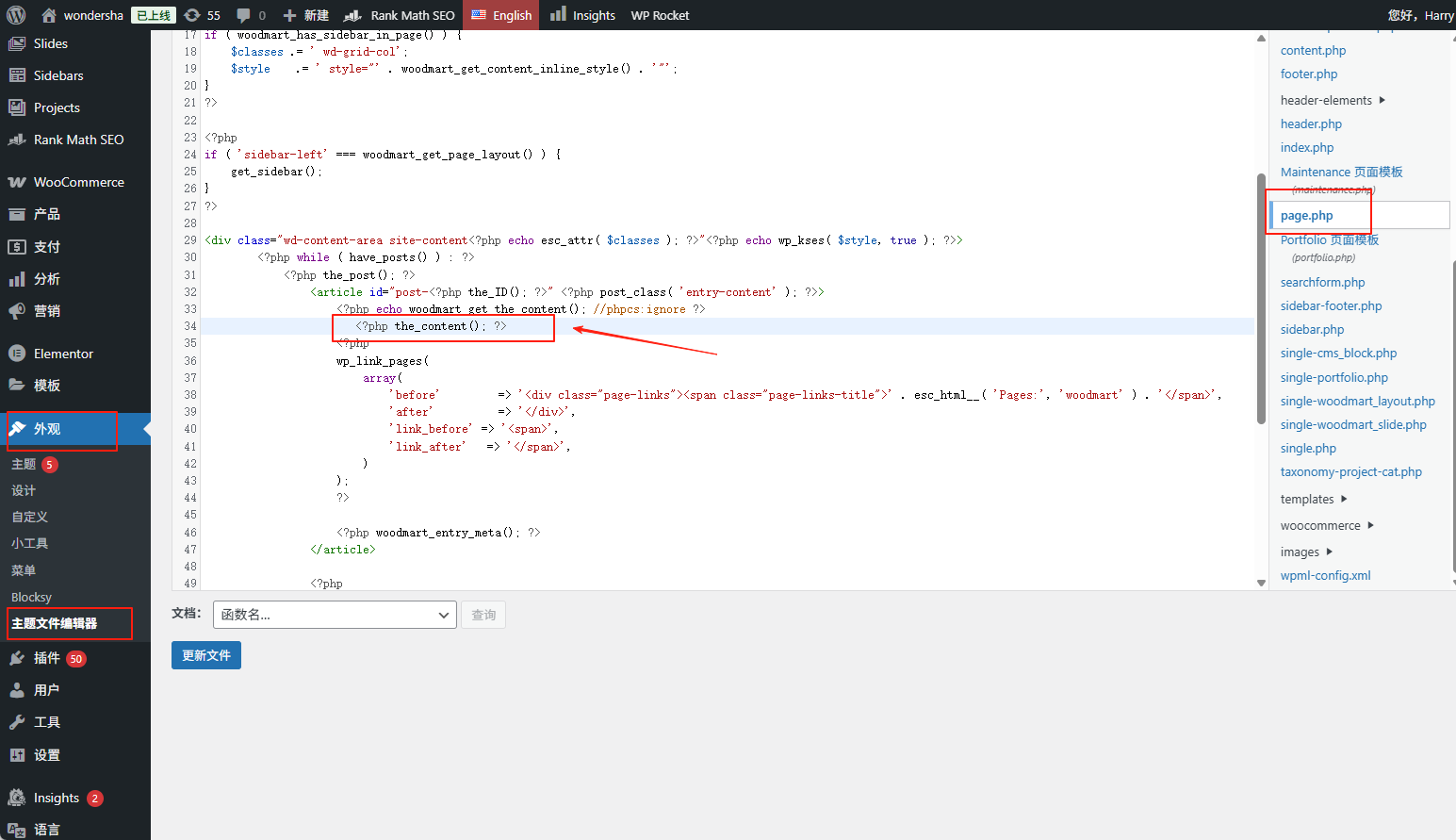Open Rank Math SEO in sidebar
Screen dimensions: 1456x840
pos(78,140)
